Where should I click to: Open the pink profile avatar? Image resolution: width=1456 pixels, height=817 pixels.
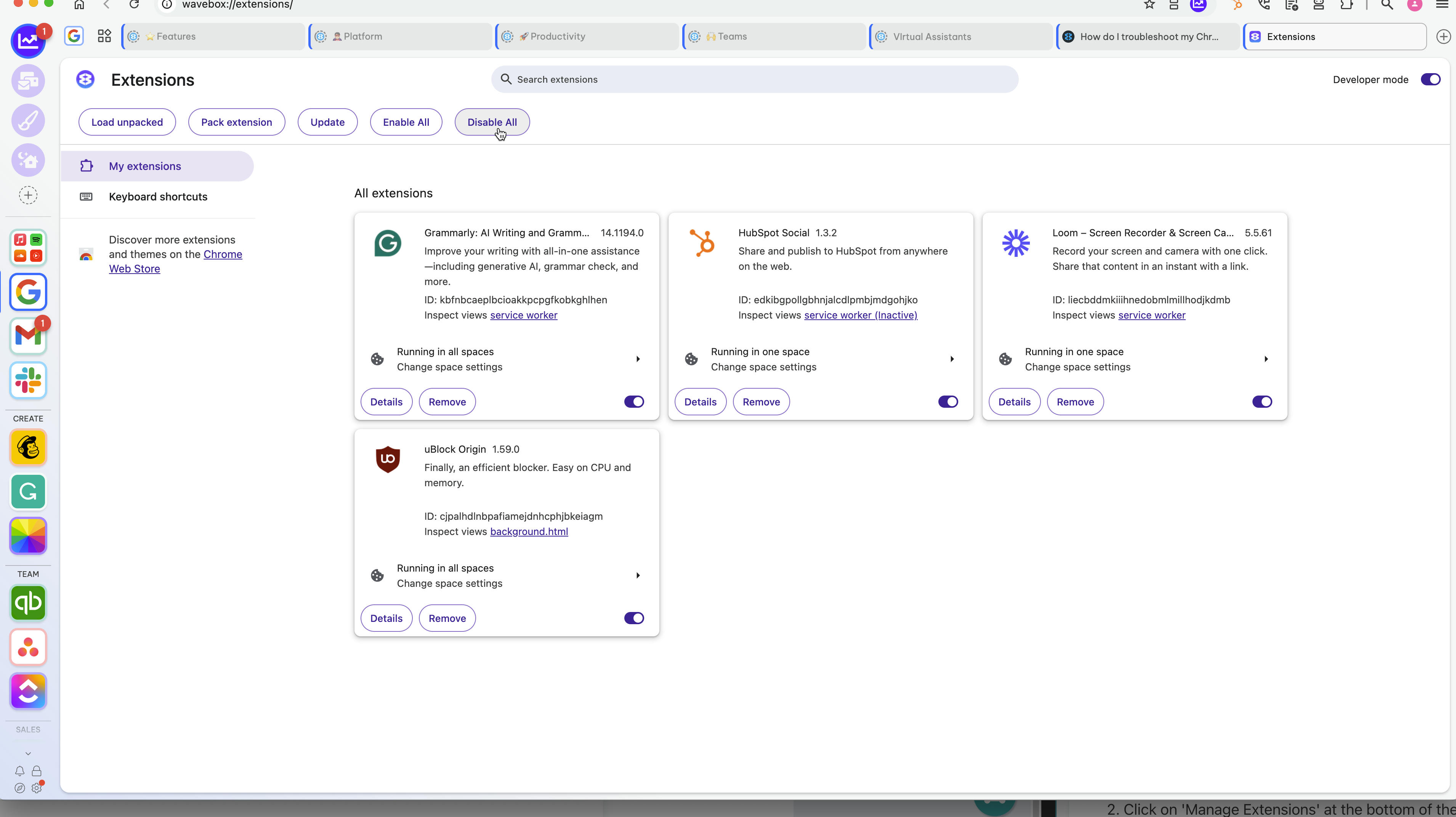(x=1415, y=5)
